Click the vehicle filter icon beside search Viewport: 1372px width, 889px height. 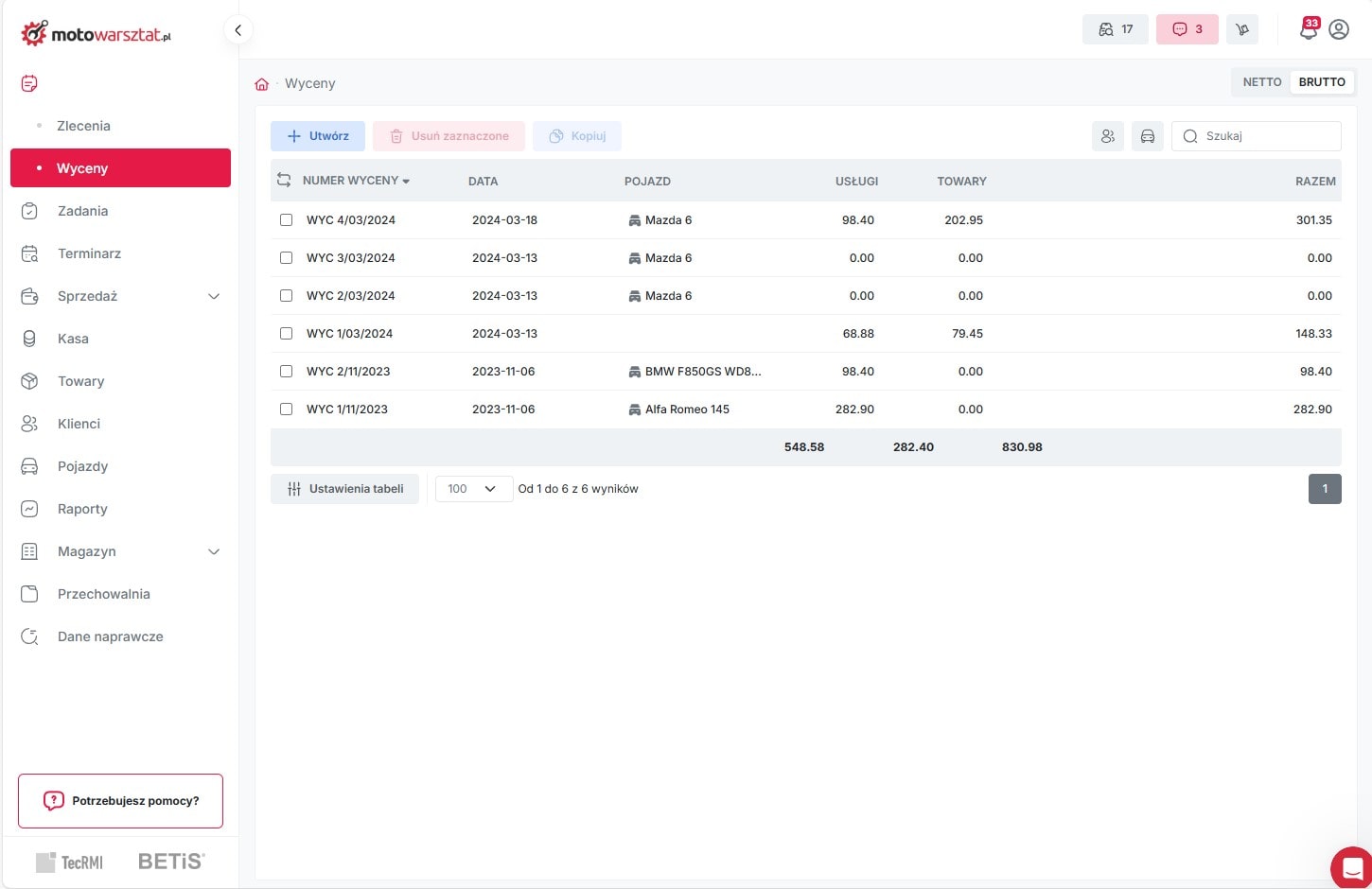coord(1148,136)
